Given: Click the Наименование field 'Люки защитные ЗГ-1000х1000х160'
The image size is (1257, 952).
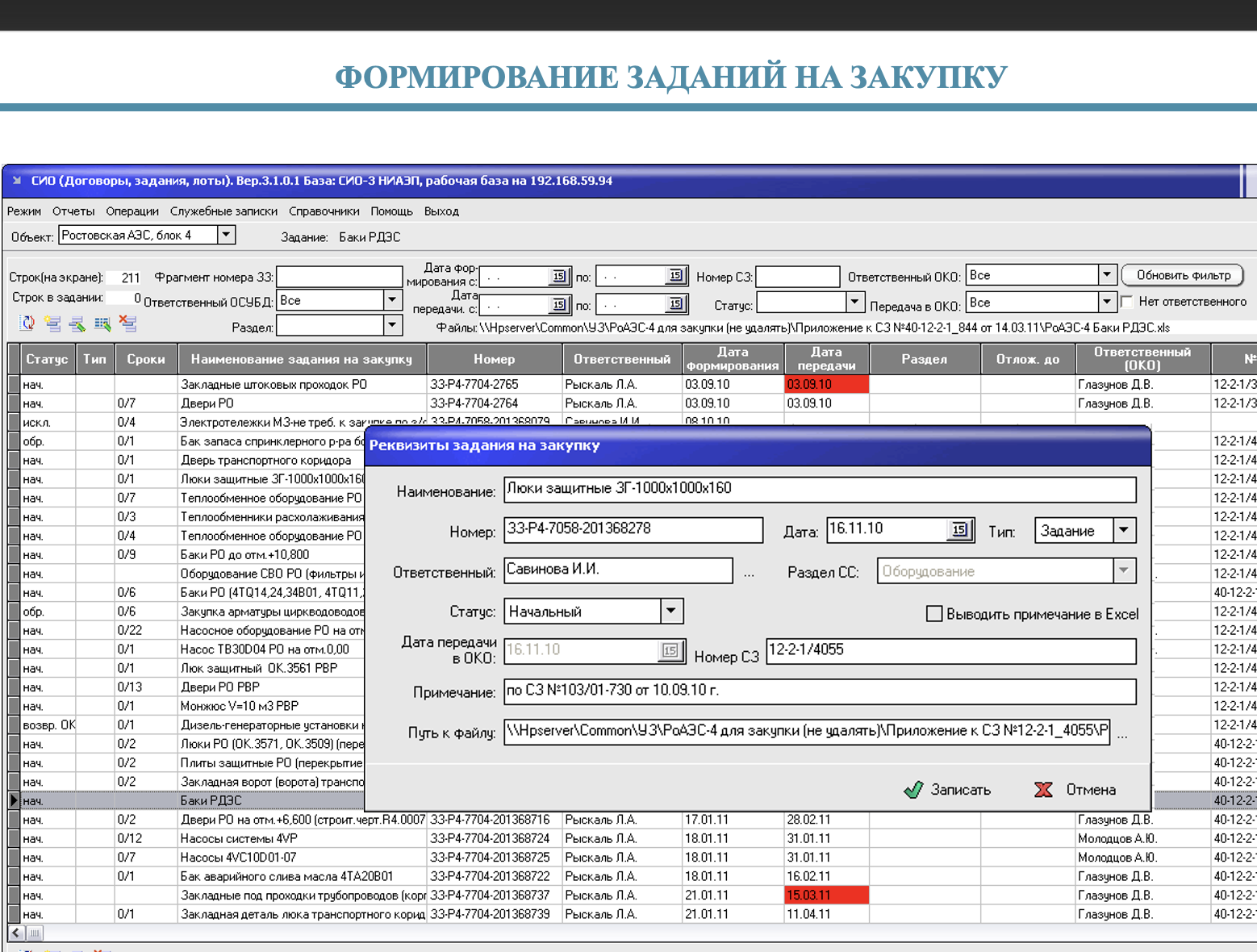Looking at the screenshot, I should pos(820,489).
